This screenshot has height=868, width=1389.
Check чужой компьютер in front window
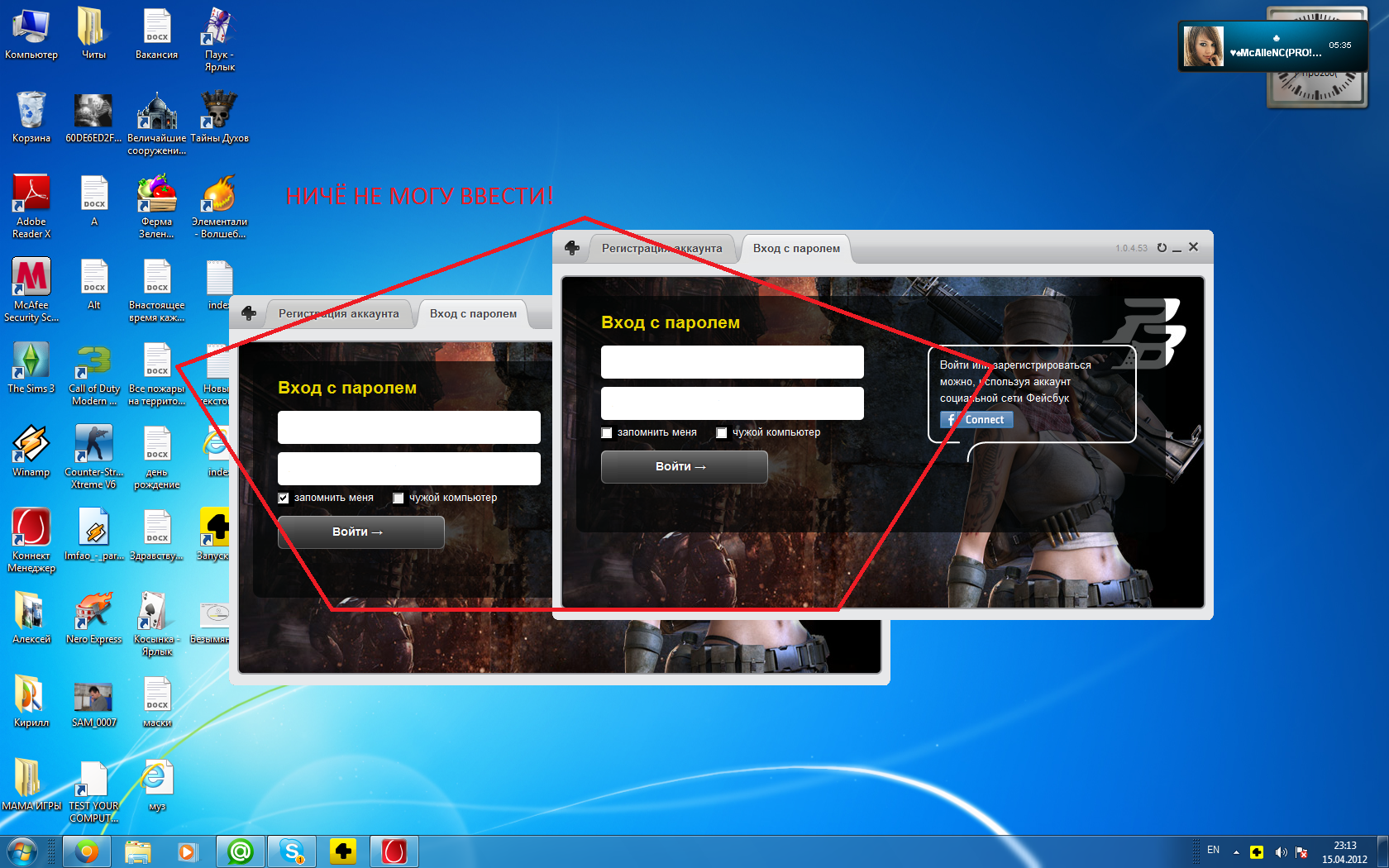721,432
